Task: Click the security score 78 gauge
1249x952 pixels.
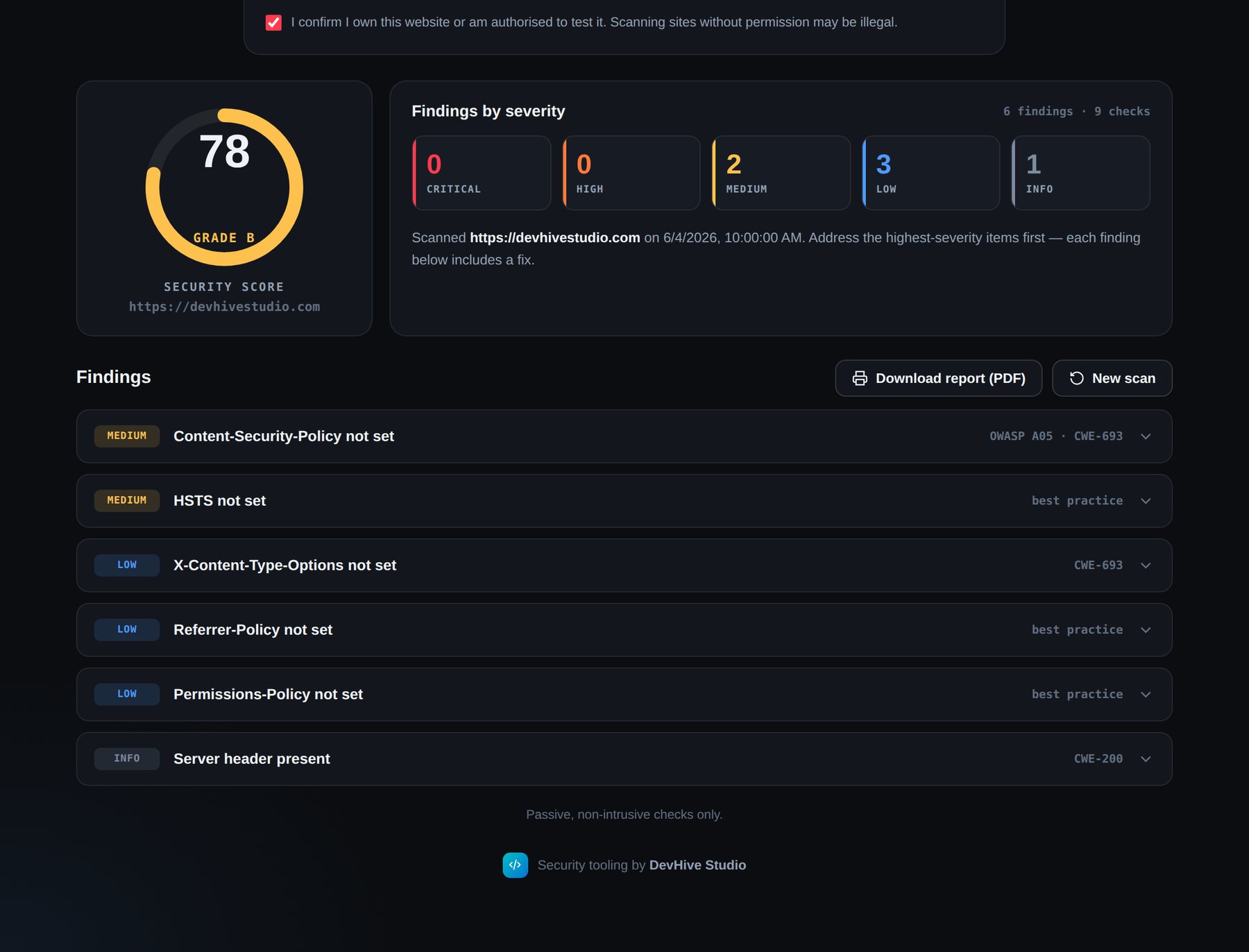Action: tap(224, 187)
